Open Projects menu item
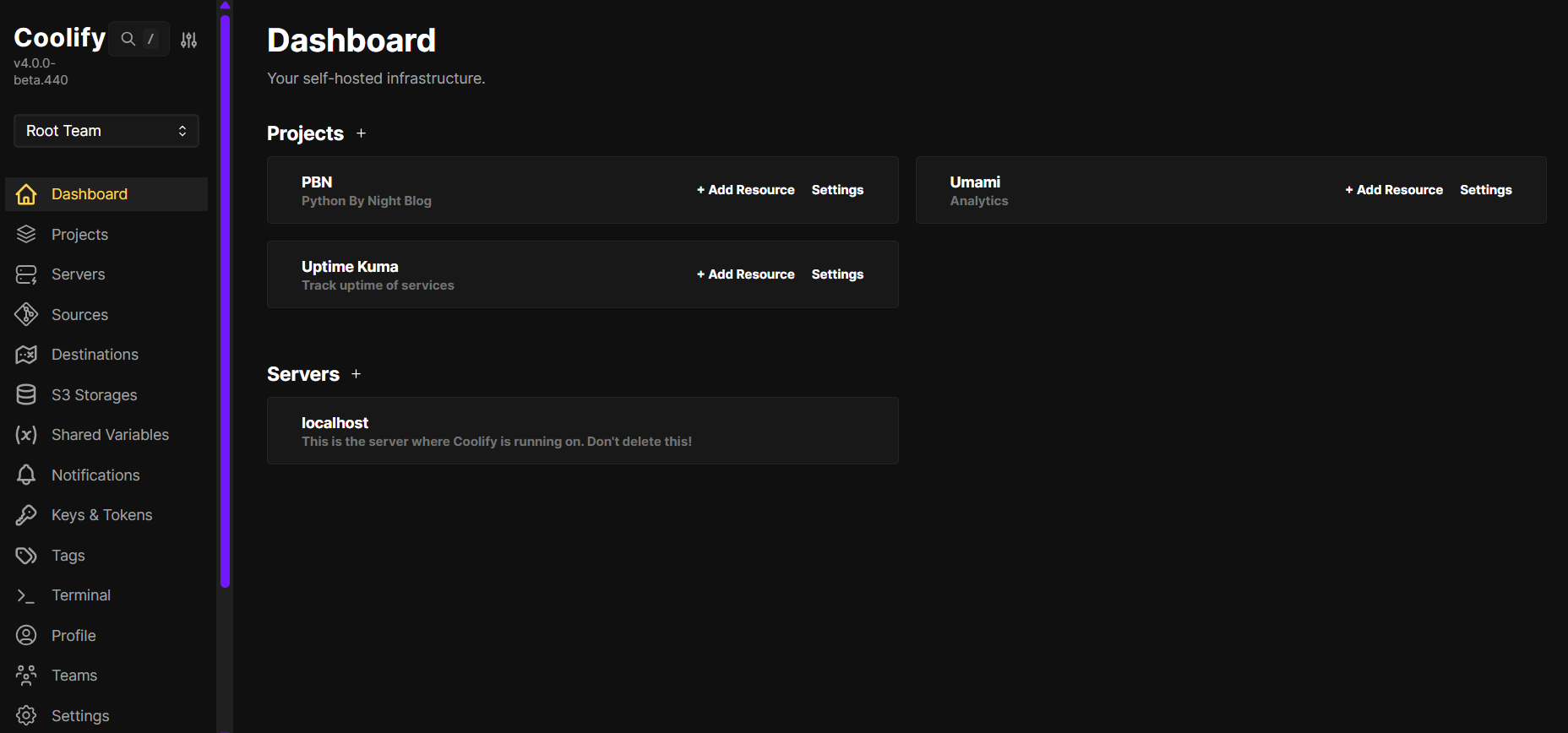1568x733 pixels. click(106, 234)
